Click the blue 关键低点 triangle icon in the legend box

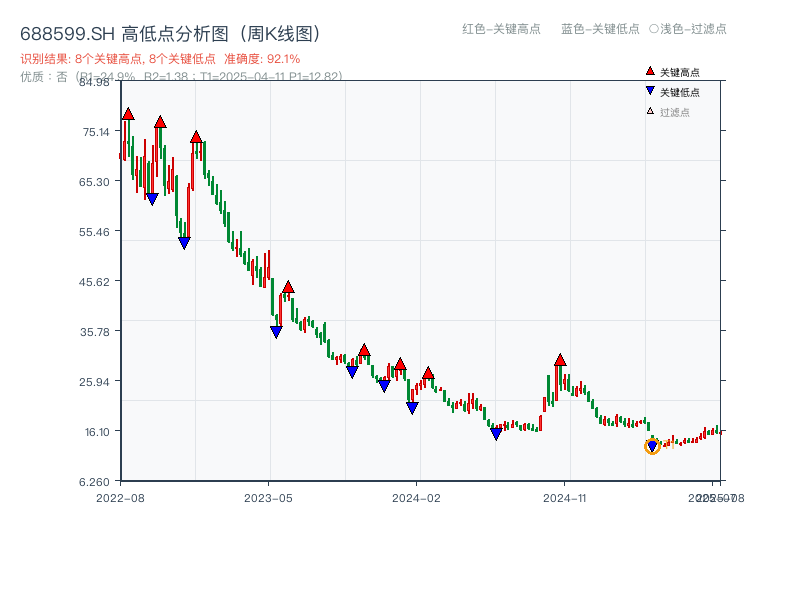point(650,90)
